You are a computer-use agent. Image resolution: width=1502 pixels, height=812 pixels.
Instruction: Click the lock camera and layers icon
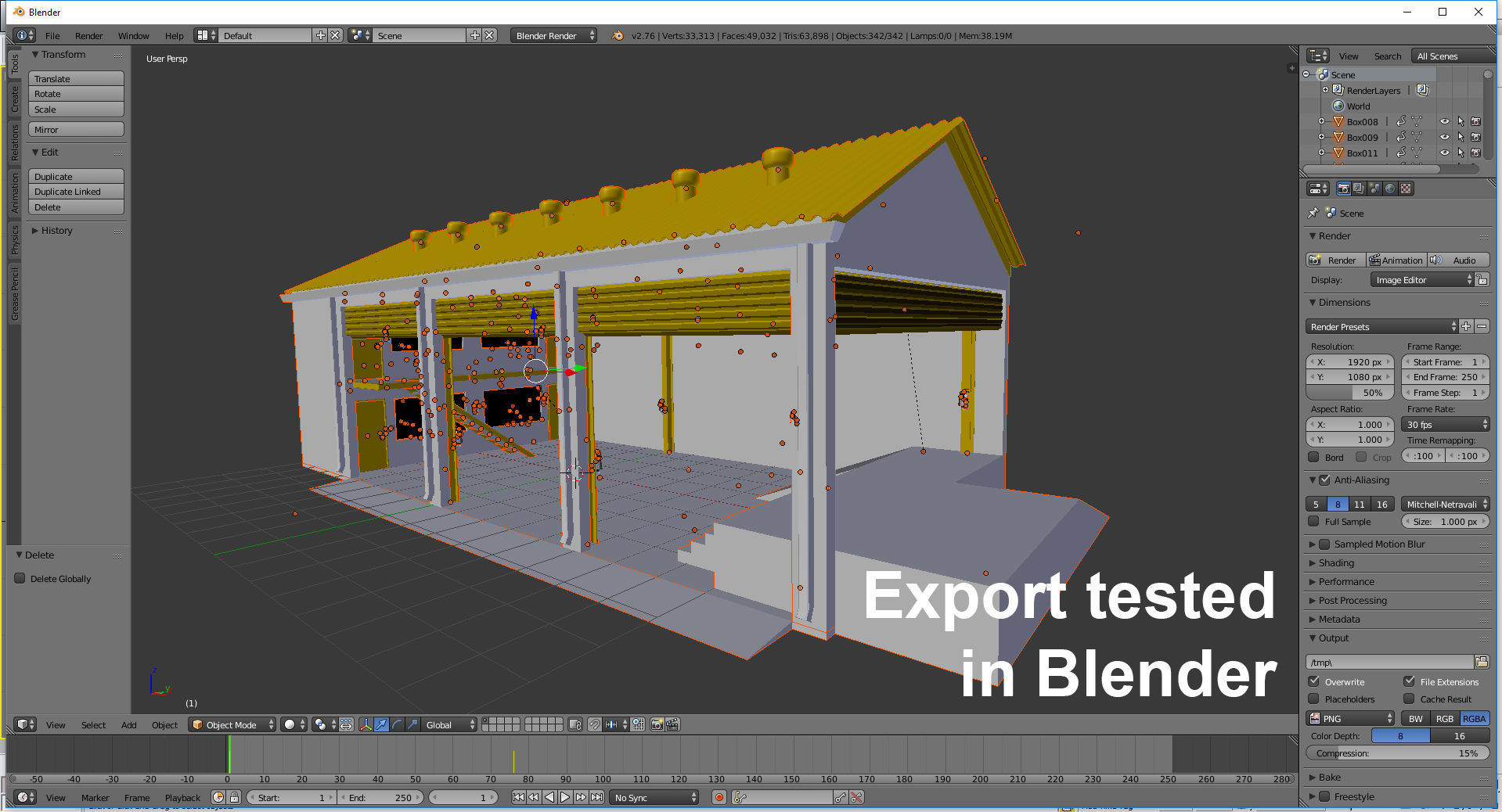click(x=575, y=724)
